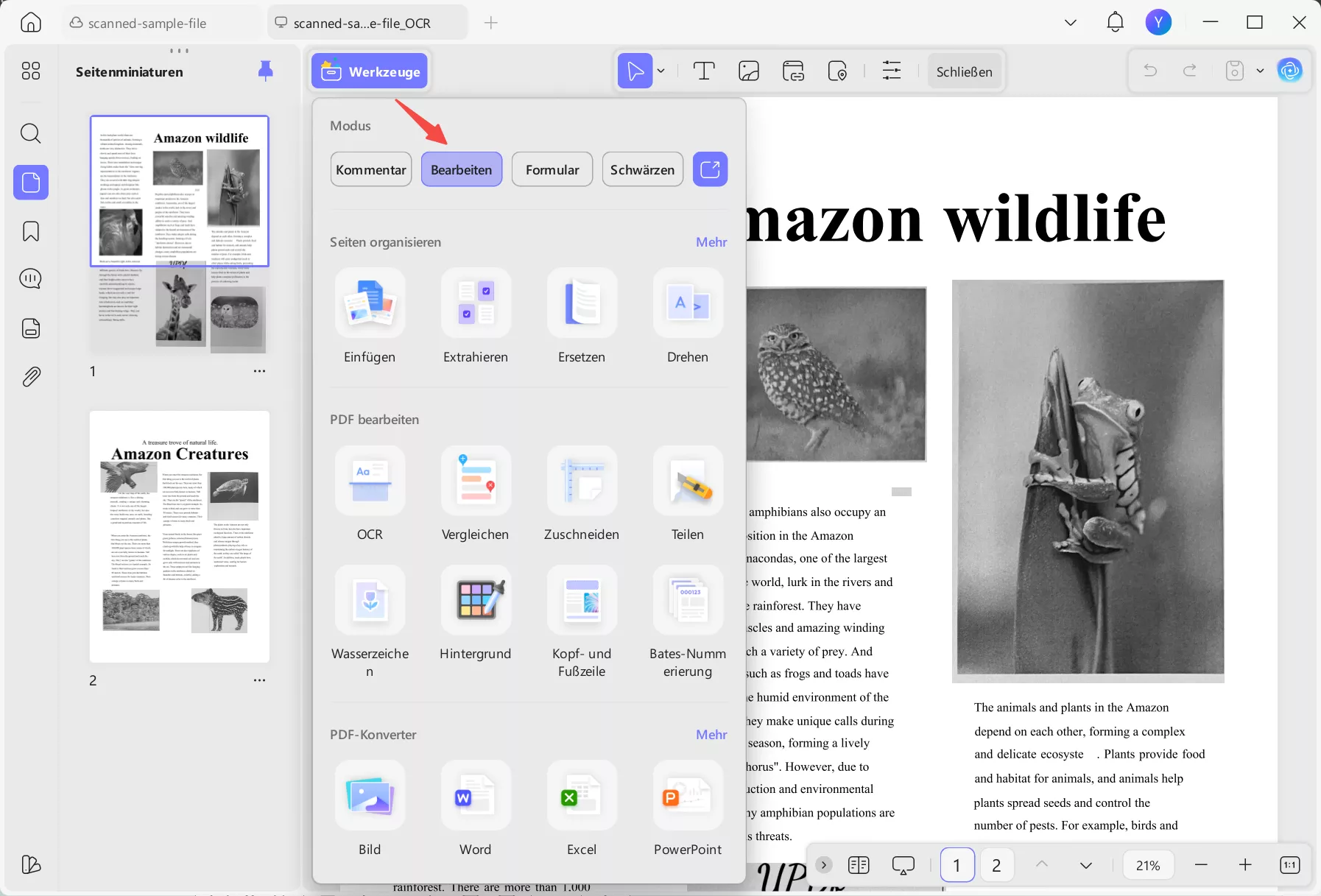
Task: Expand the save options dropdown arrow
Action: pyautogui.click(x=1260, y=71)
